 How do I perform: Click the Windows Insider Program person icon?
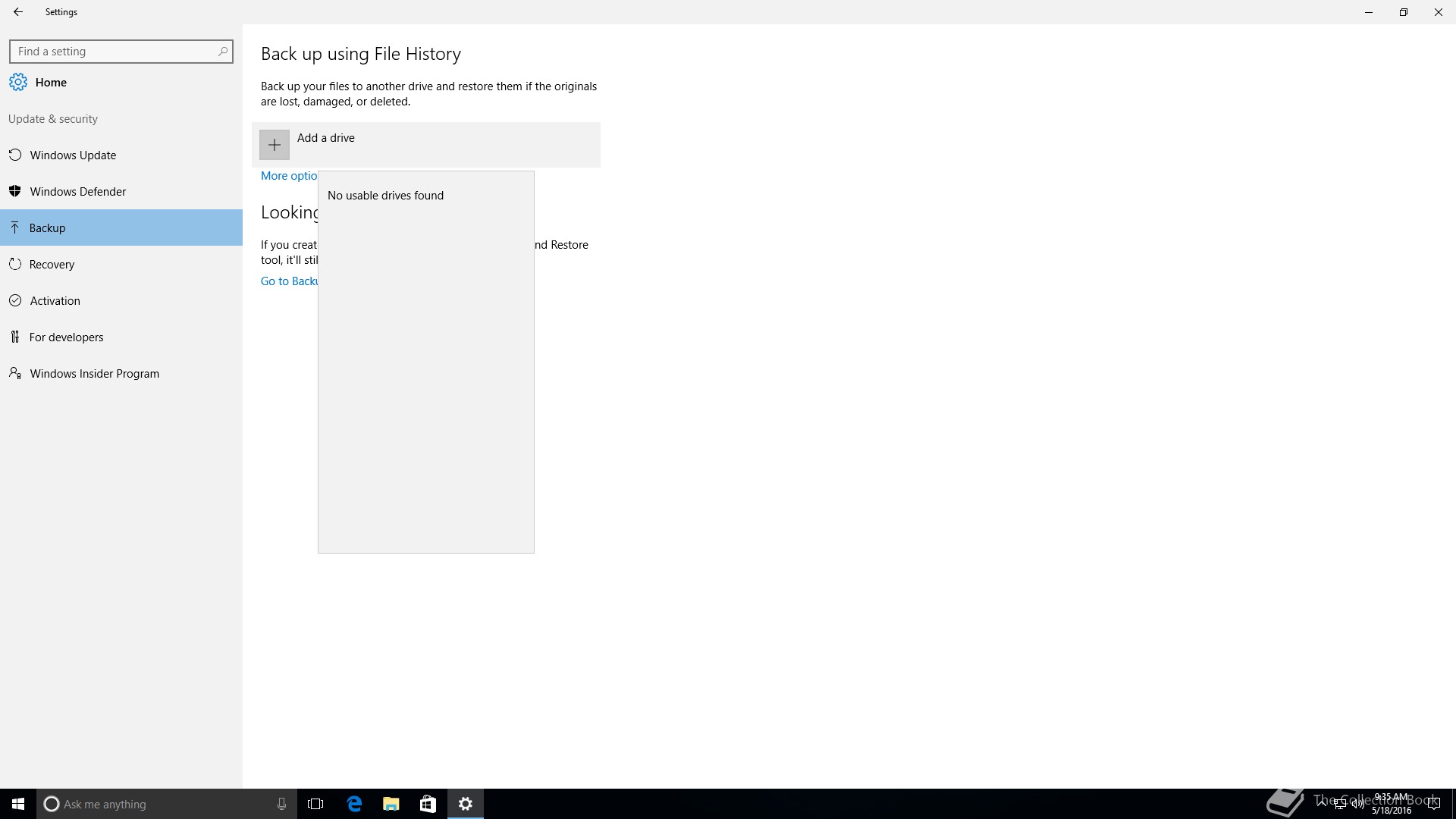[x=15, y=373]
